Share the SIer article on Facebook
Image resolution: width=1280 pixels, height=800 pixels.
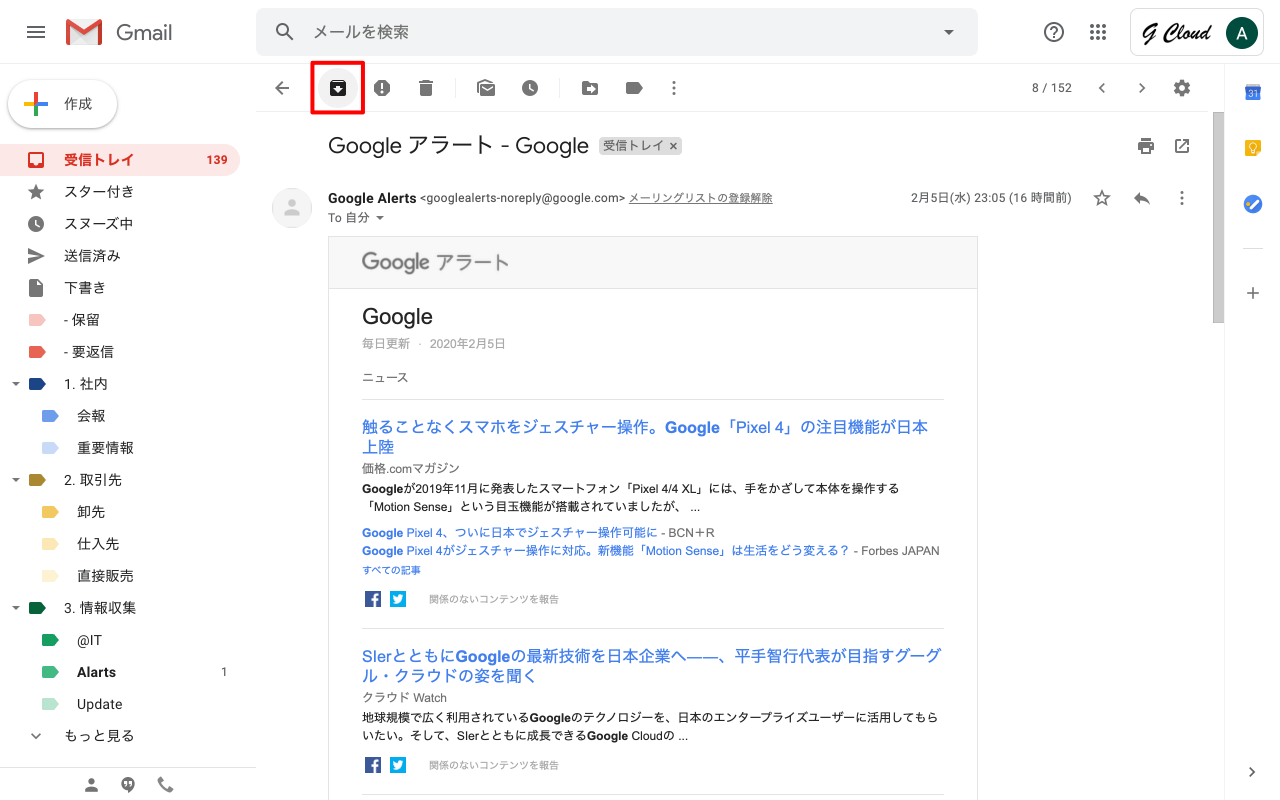coord(372,765)
